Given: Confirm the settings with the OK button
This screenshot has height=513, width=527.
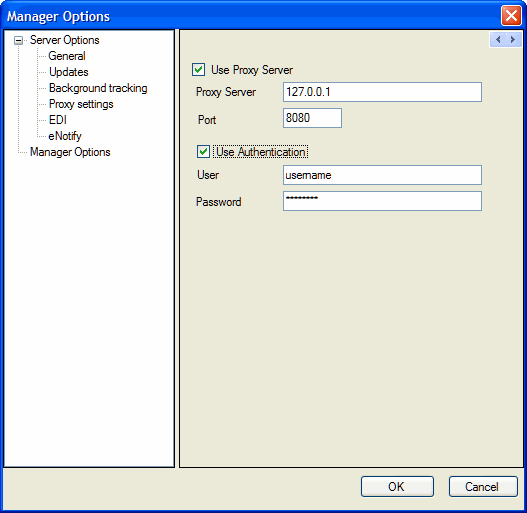Looking at the screenshot, I should (x=397, y=486).
